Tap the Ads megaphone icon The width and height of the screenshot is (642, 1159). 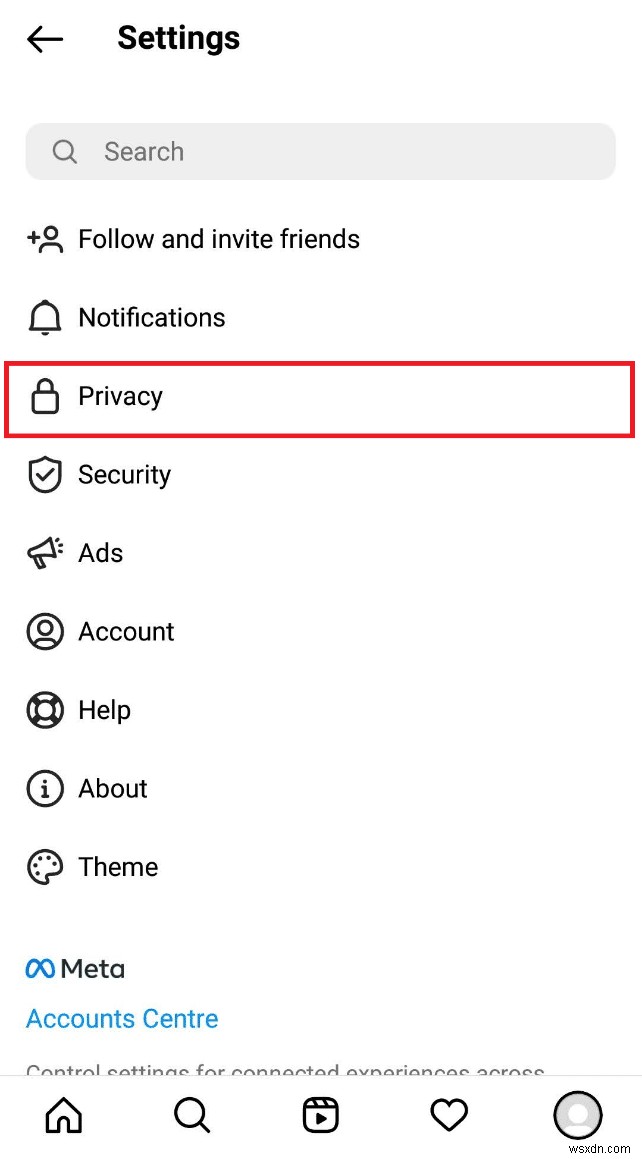[44, 553]
